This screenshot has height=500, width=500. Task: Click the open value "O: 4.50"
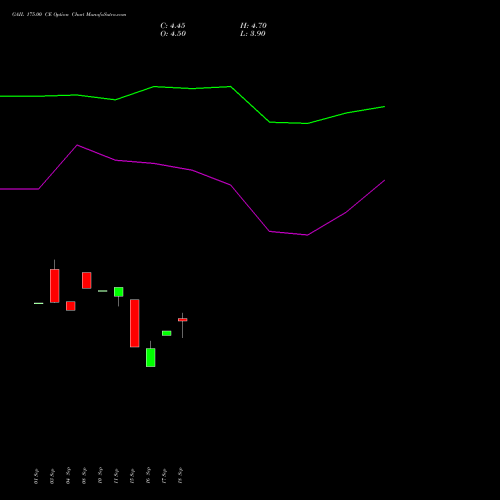[x=173, y=34]
